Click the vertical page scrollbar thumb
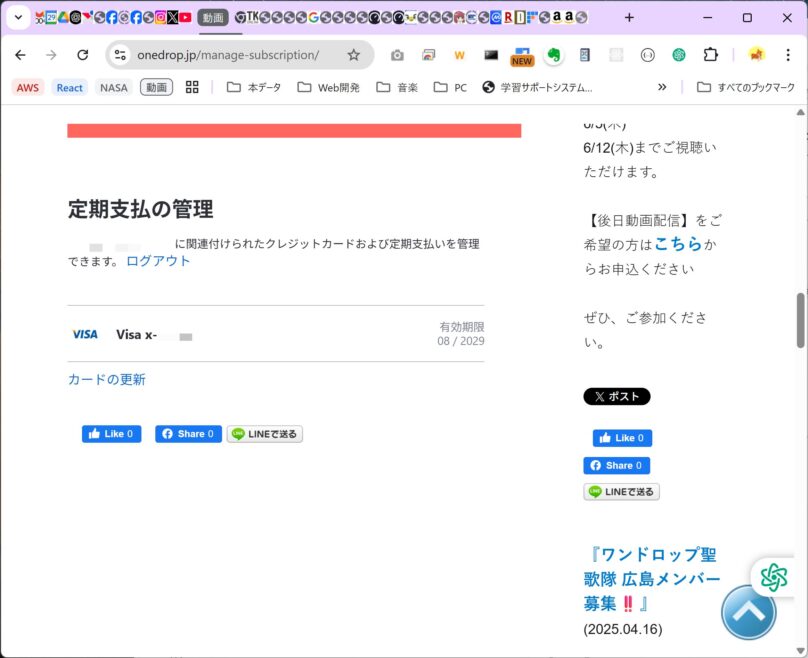The image size is (808, 658). (801, 320)
